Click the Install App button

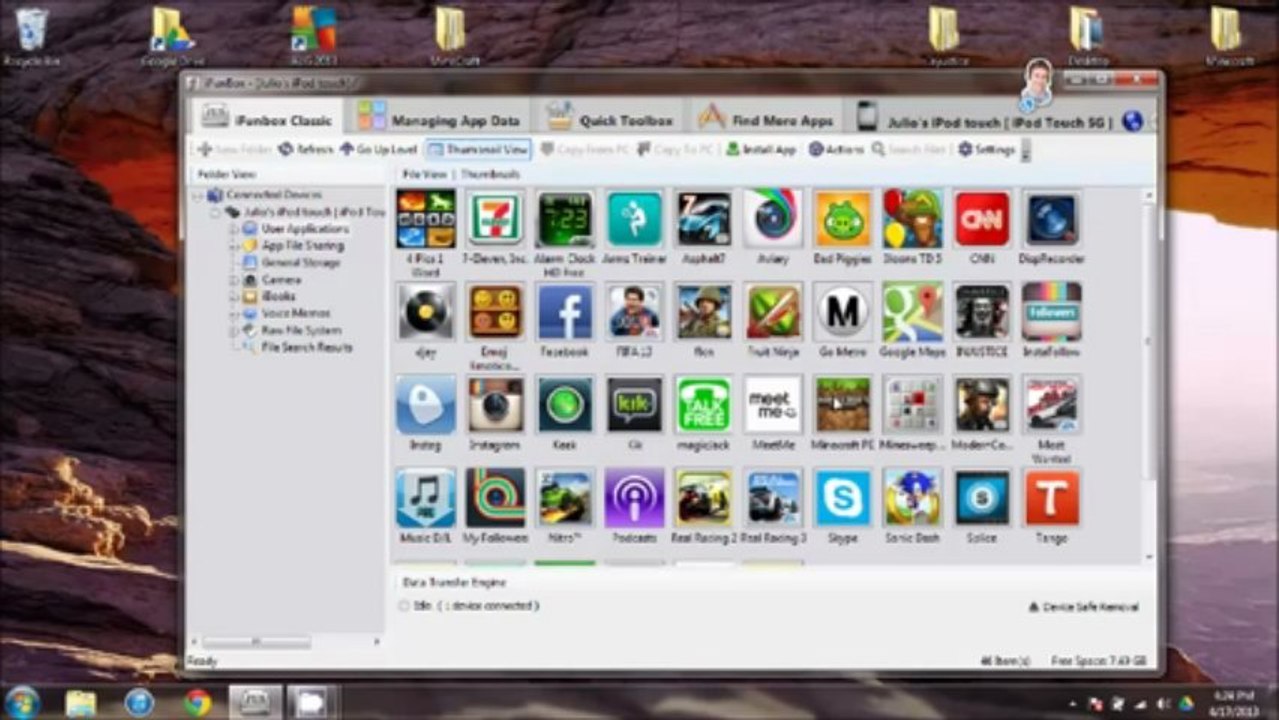pos(761,149)
